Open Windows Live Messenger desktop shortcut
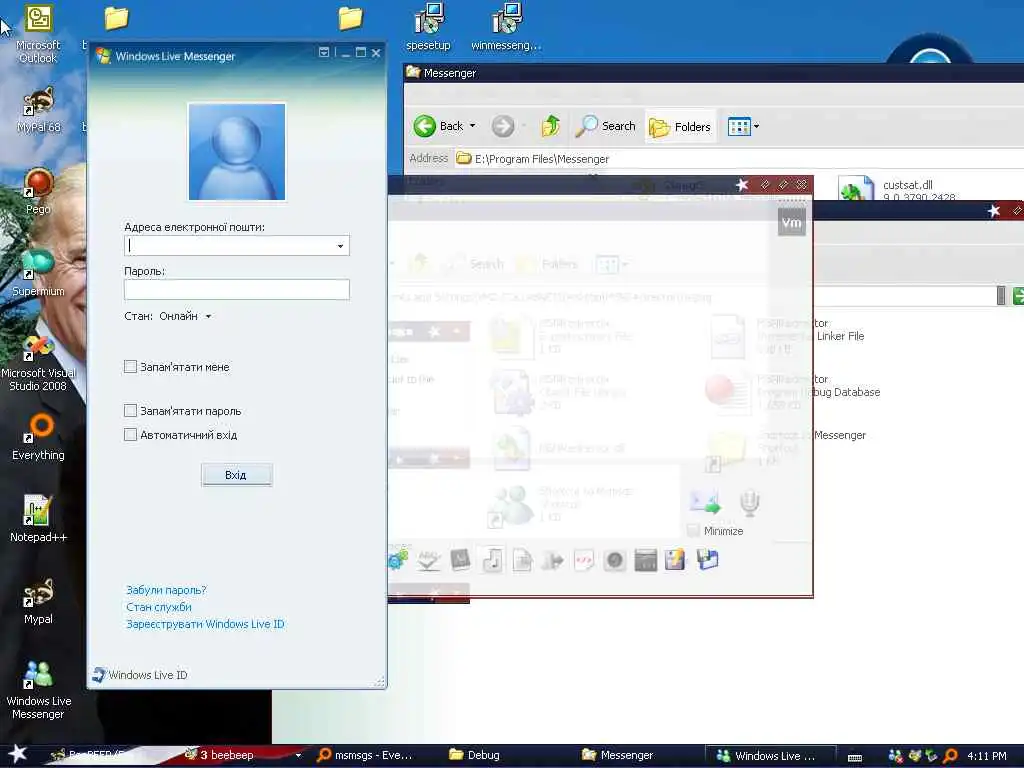 pyautogui.click(x=38, y=690)
